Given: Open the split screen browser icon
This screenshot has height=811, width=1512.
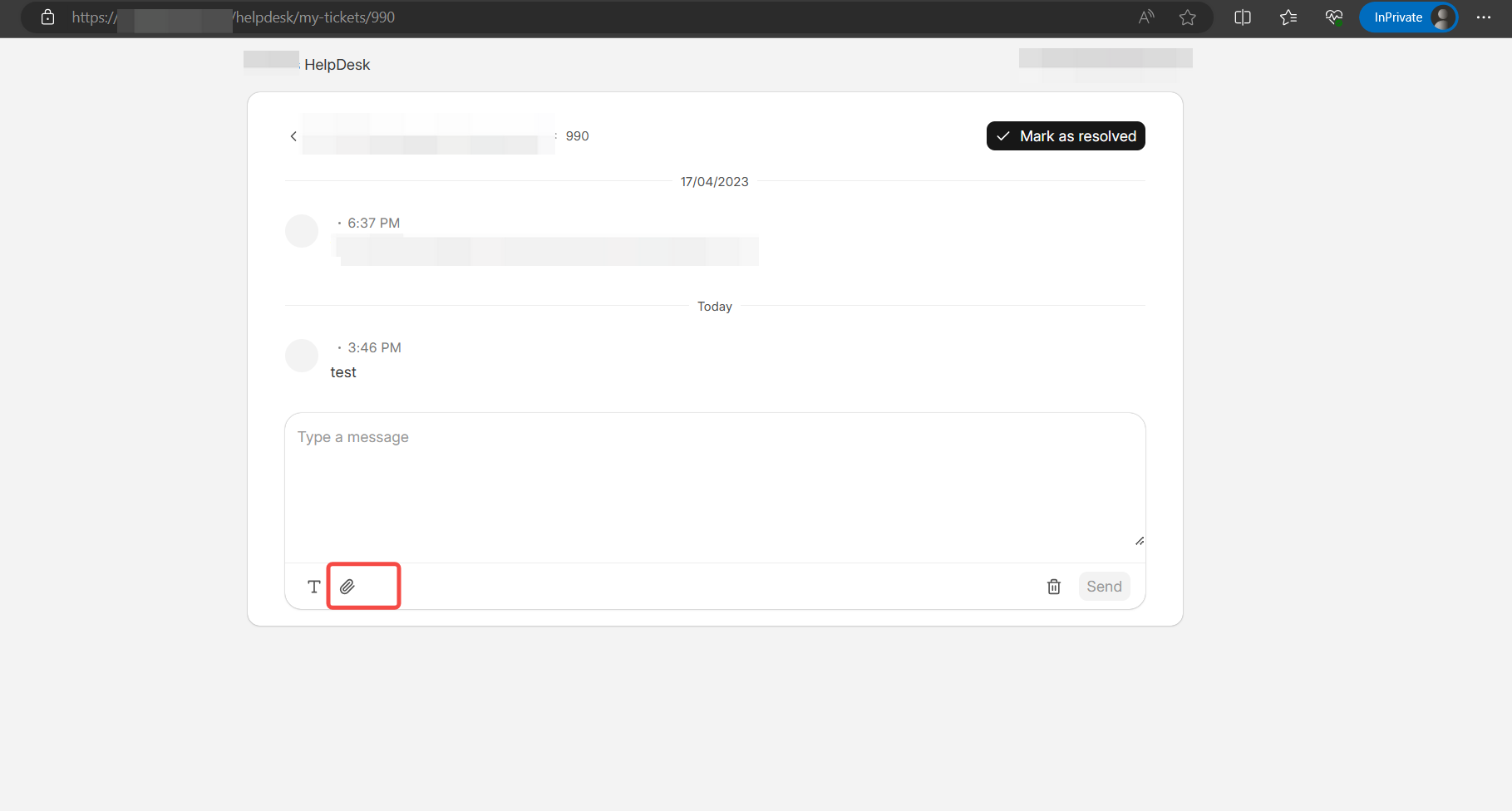Looking at the screenshot, I should [x=1242, y=17].
